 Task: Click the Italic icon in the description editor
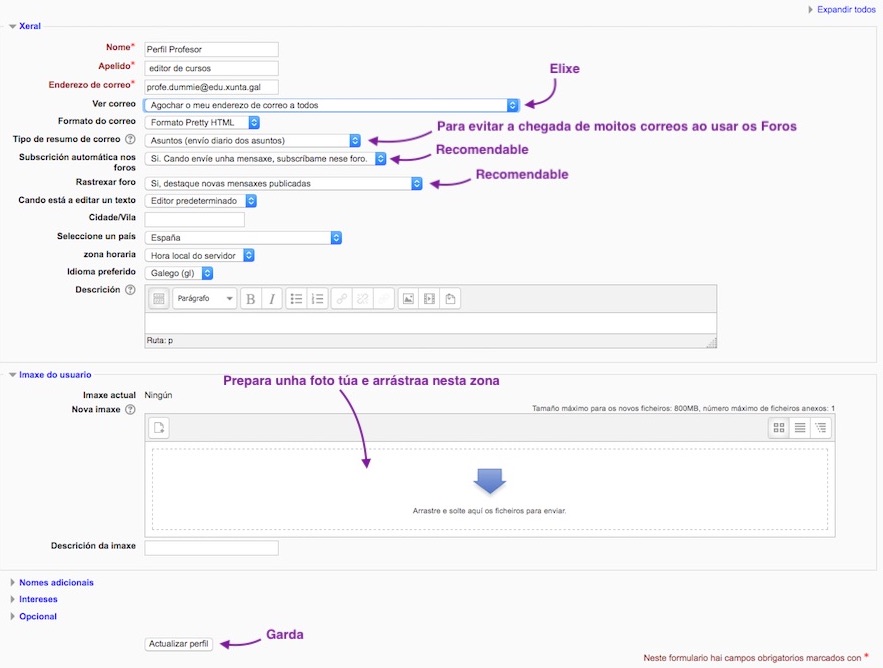(x=271, y=299)
